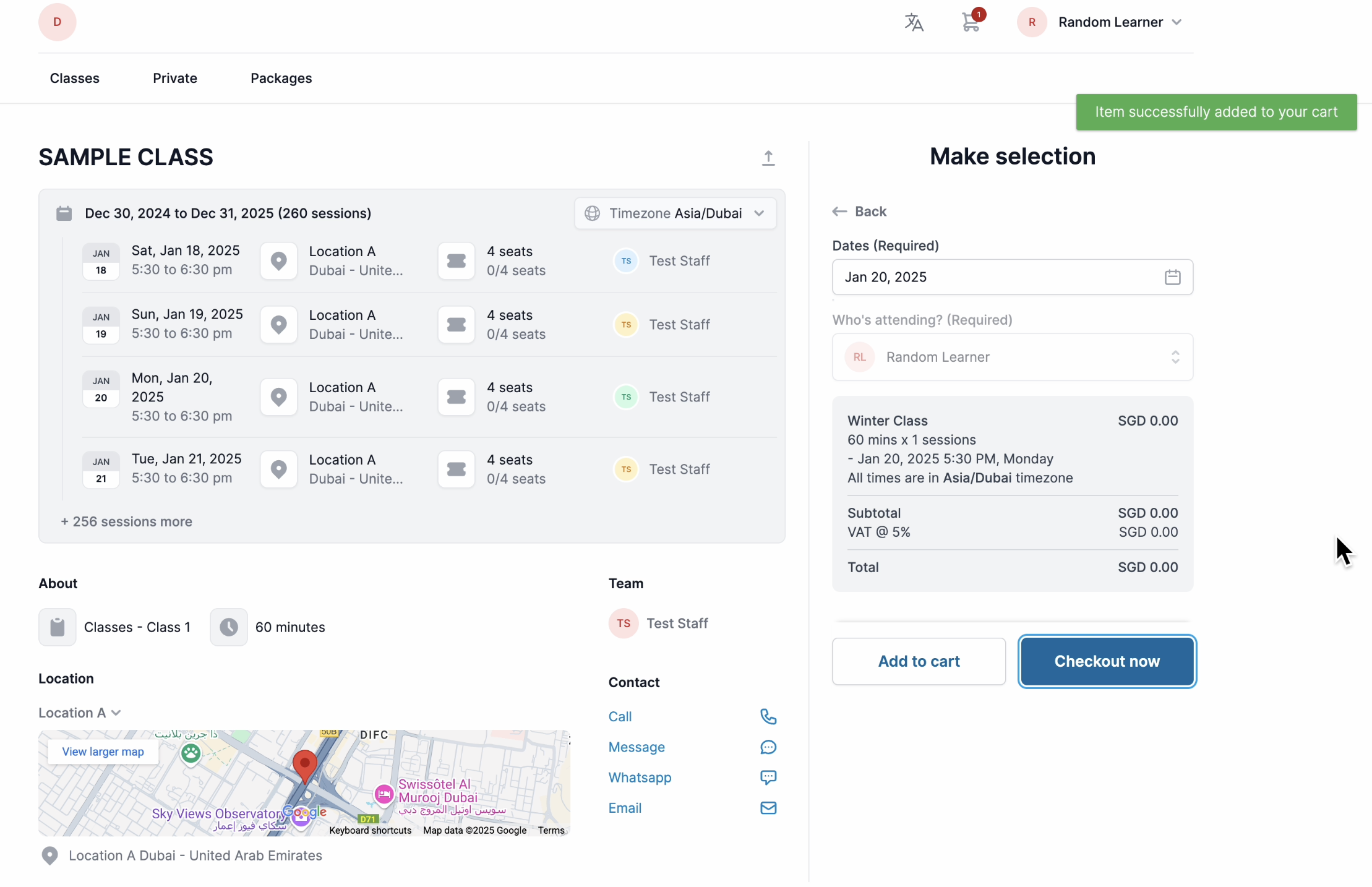Expand the Who's attending selector
This screenshot has height=887, width=1372.
(1012, 357)
